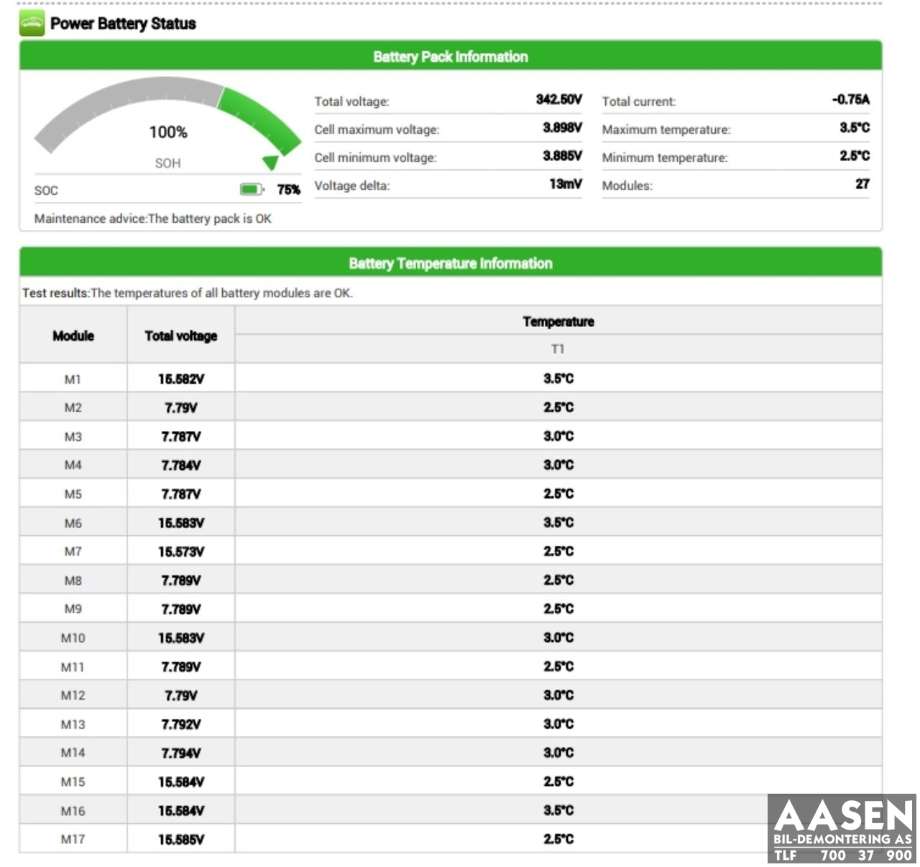Click M17 voltage value 15.585V
920x867 pixels.
[181, 839]
